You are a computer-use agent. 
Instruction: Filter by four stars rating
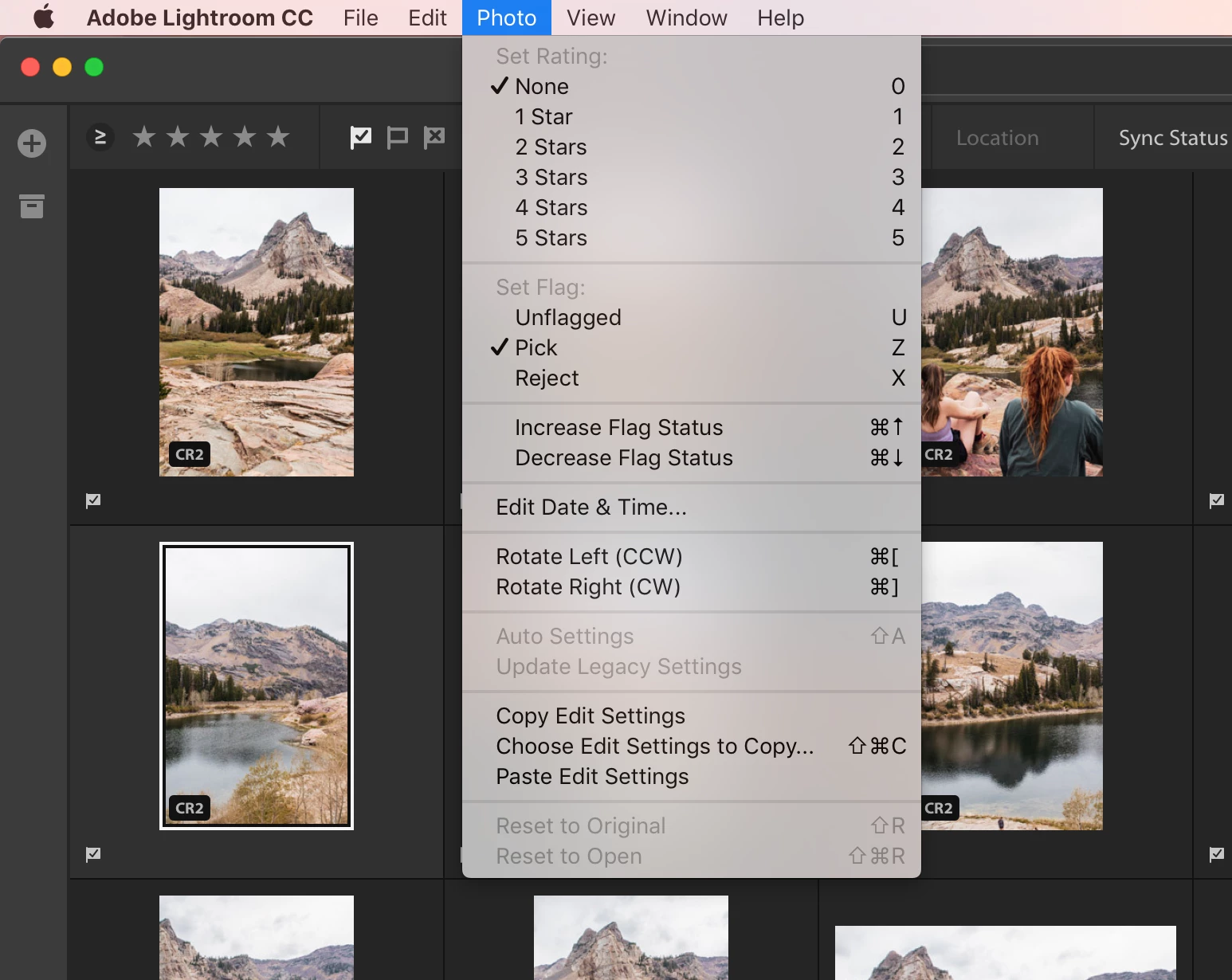(245, 137)
